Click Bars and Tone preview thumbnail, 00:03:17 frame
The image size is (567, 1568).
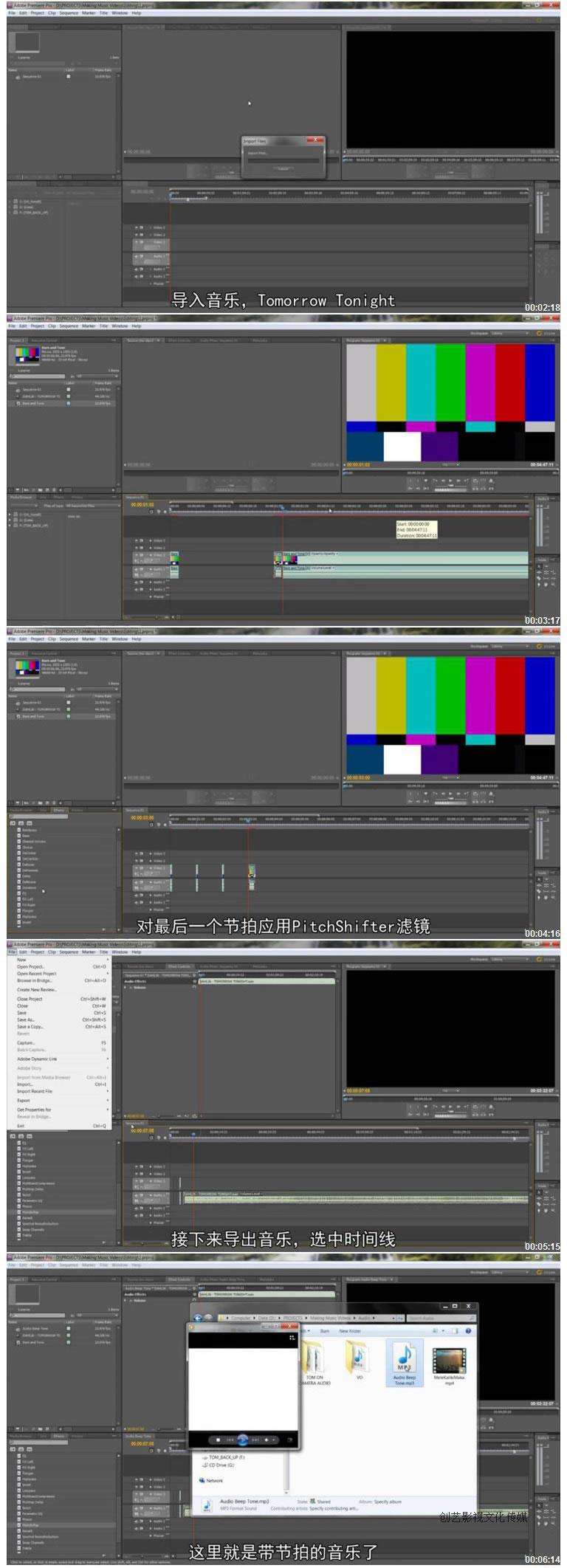pyautogui.click(x=27, y=355)
